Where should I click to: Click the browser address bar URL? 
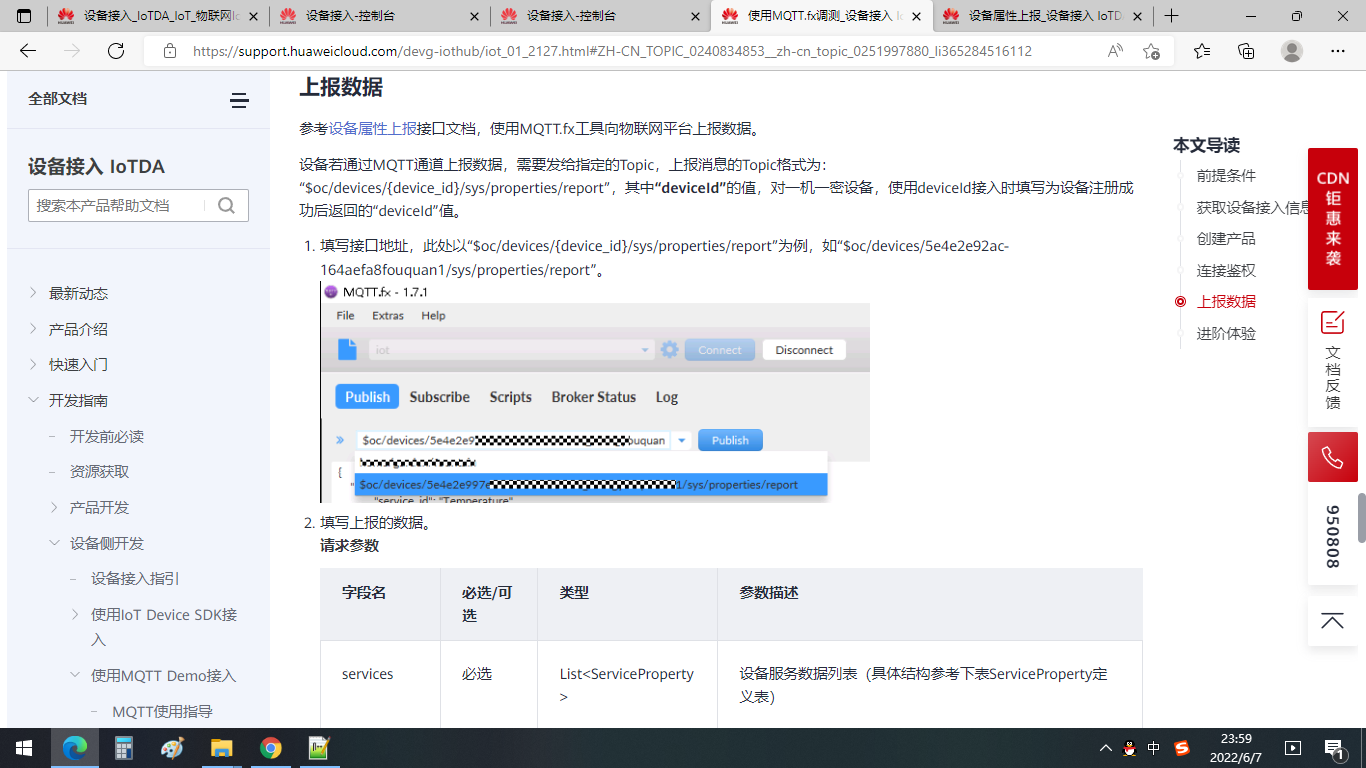(612, 51)
